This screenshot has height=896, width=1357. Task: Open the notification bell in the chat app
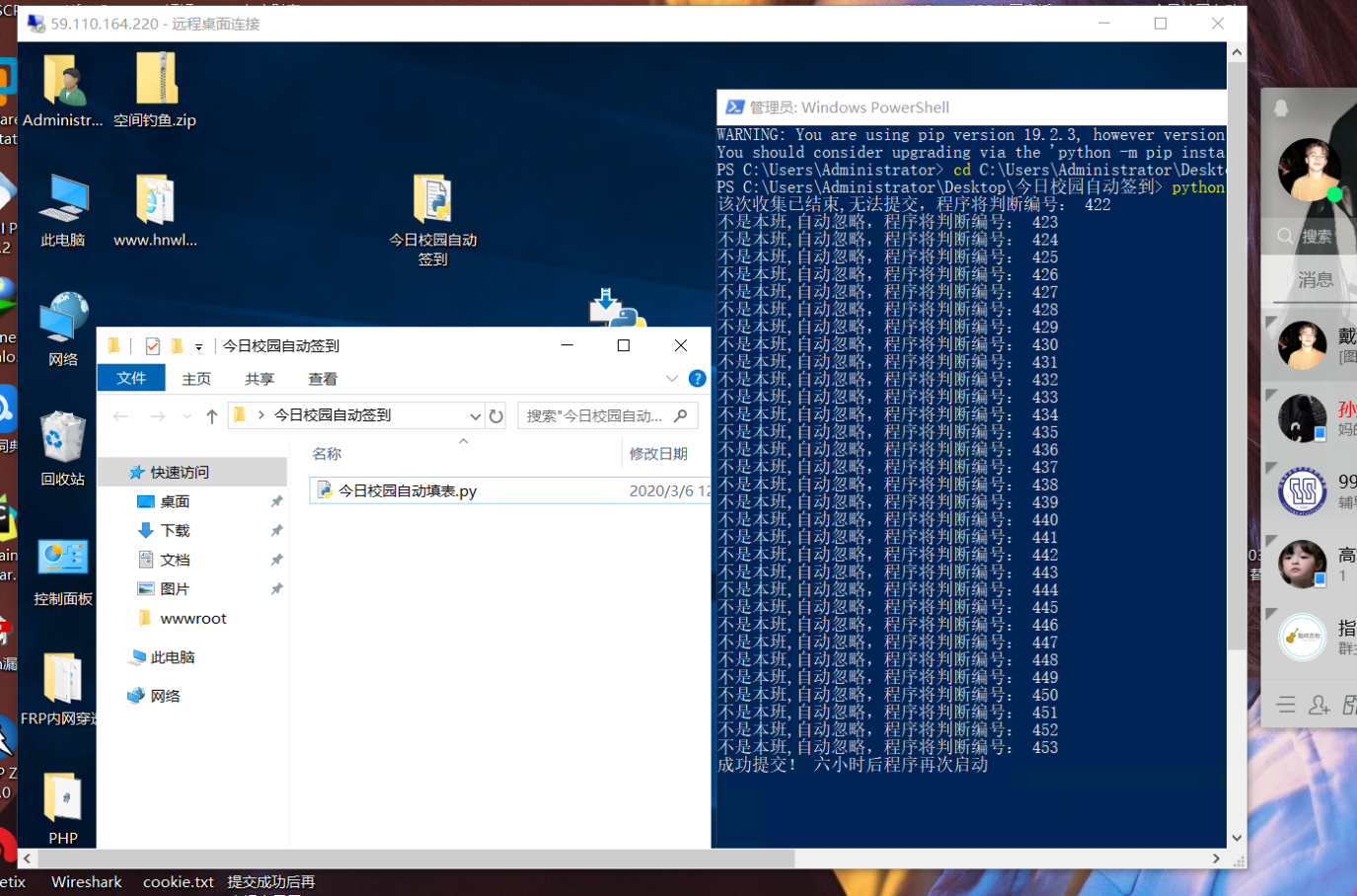coord(1281,108)
